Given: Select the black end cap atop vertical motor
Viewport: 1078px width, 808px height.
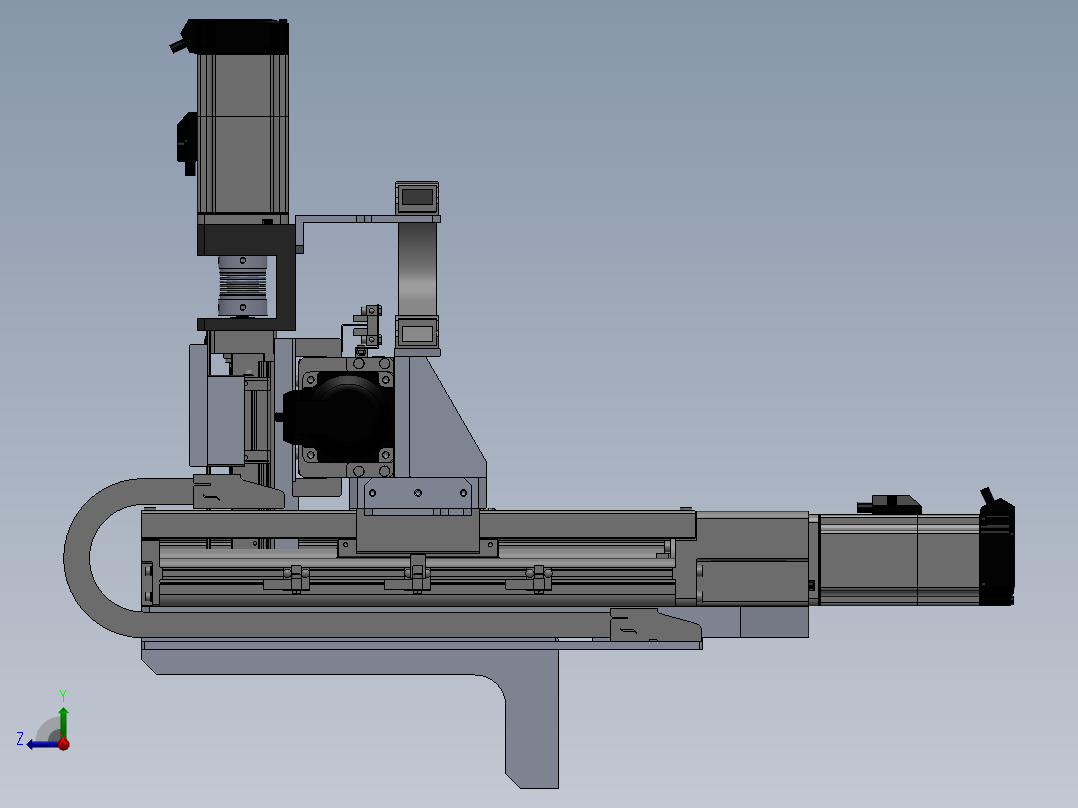Looking at the screenshot, I should (x=235, y=36).
